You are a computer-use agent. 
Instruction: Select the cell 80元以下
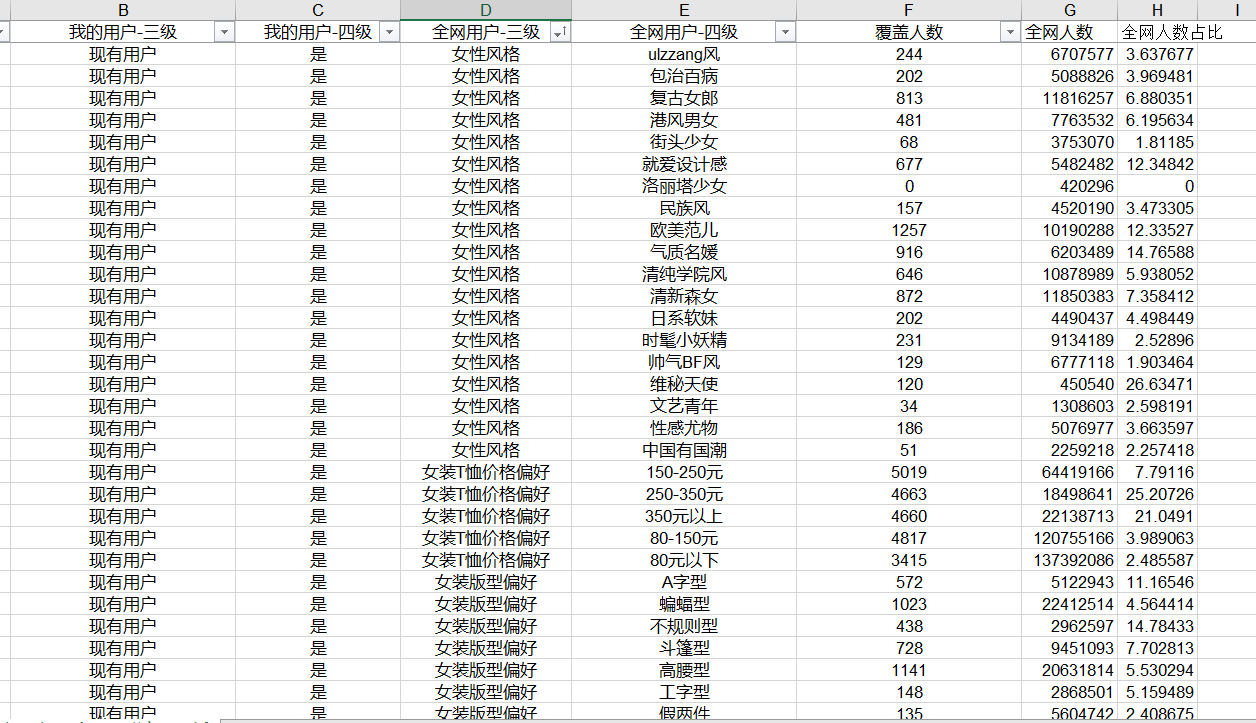click(x=684, y=560)
